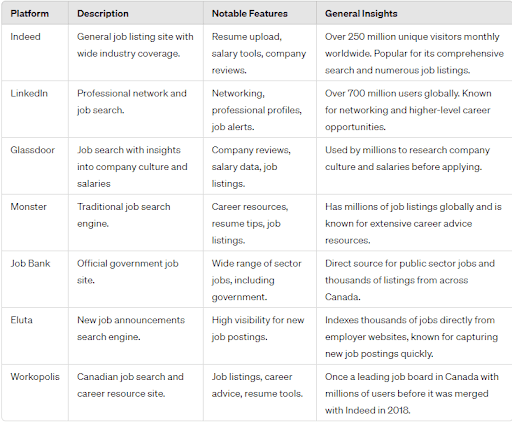The image size is (512, 422).
Task: Click the Platform column header
Action: (x=30, y=14)
